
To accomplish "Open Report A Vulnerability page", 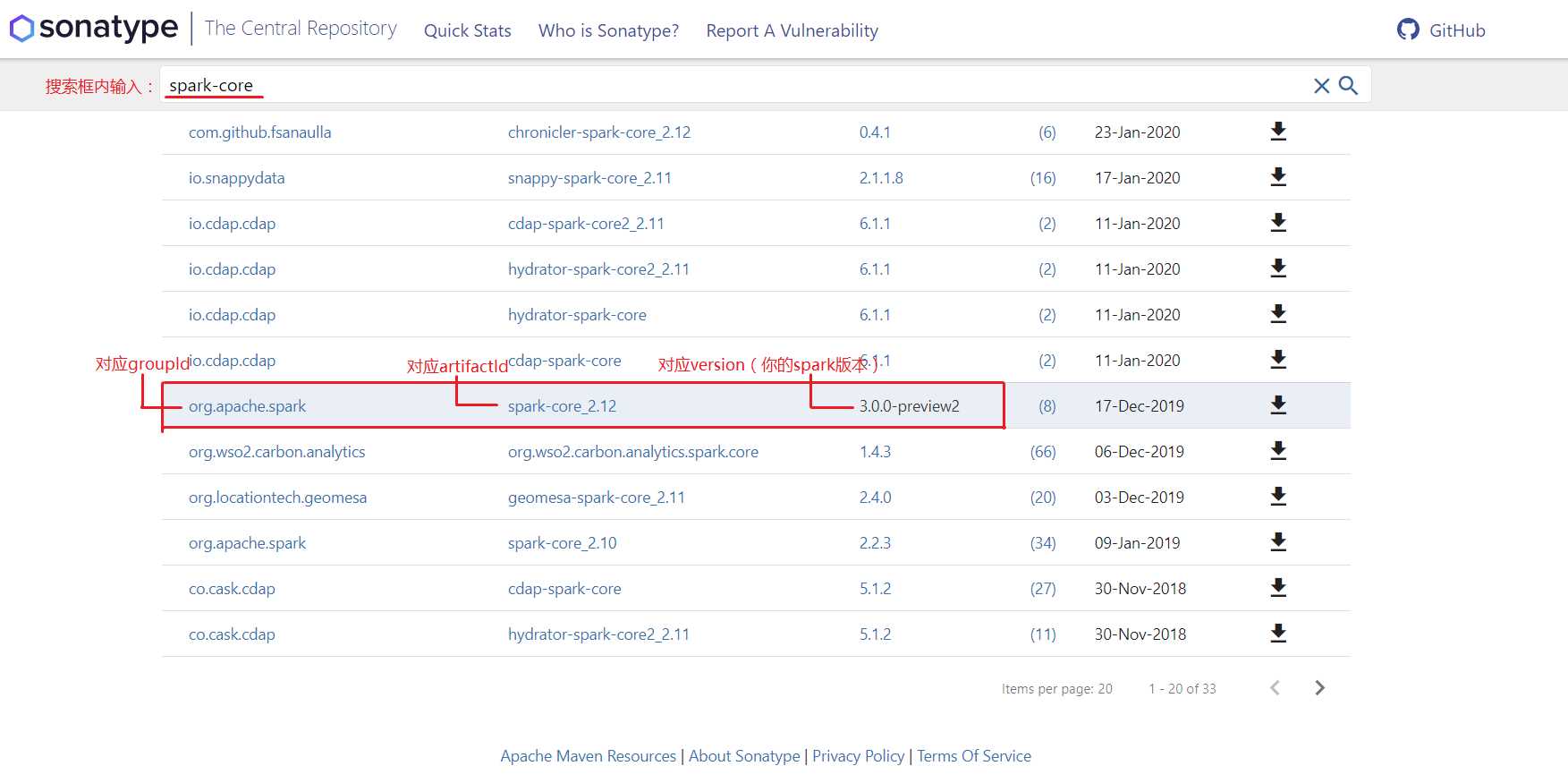I will (x=792, y=30).
